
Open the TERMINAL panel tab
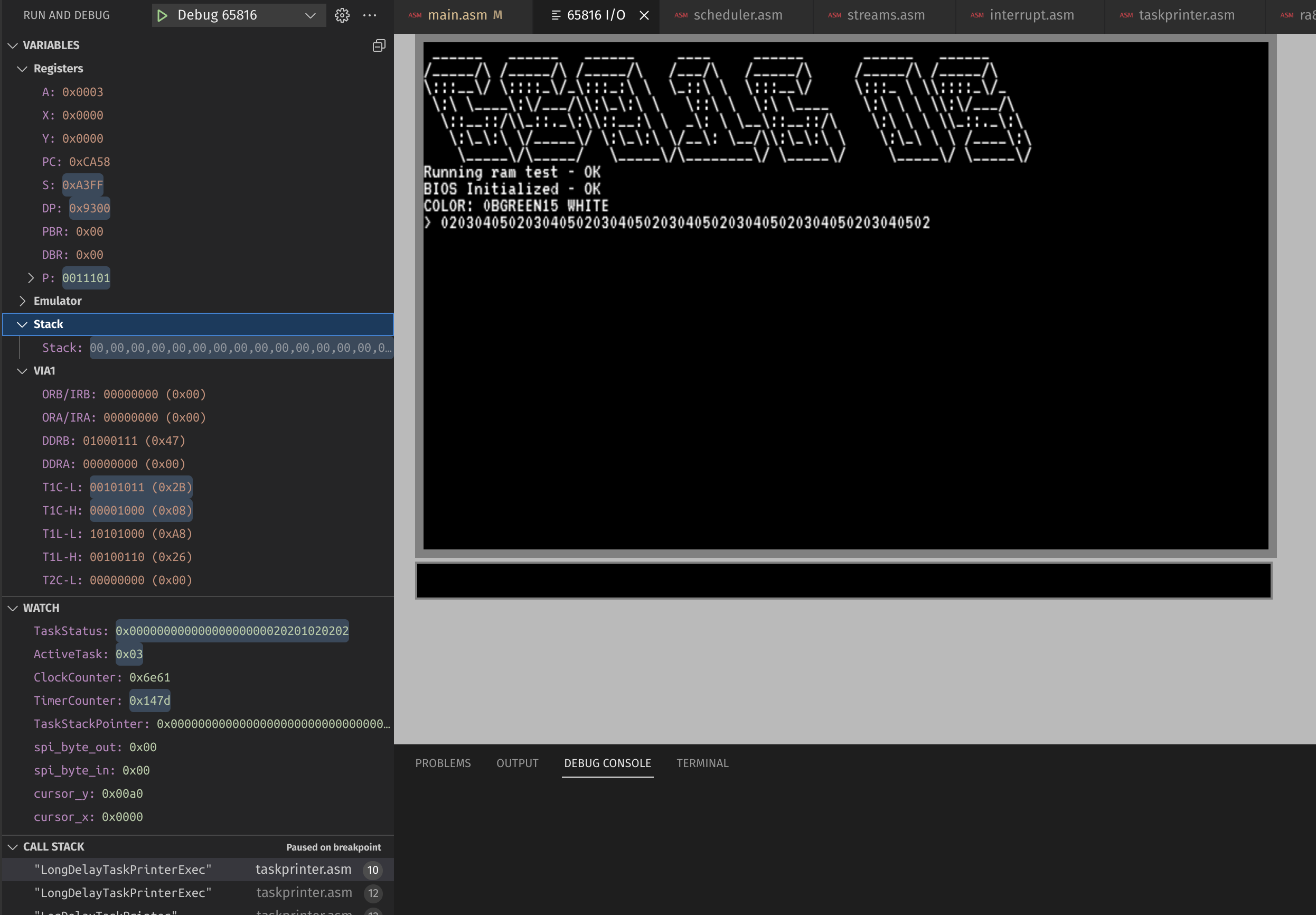tap(702, 763)
